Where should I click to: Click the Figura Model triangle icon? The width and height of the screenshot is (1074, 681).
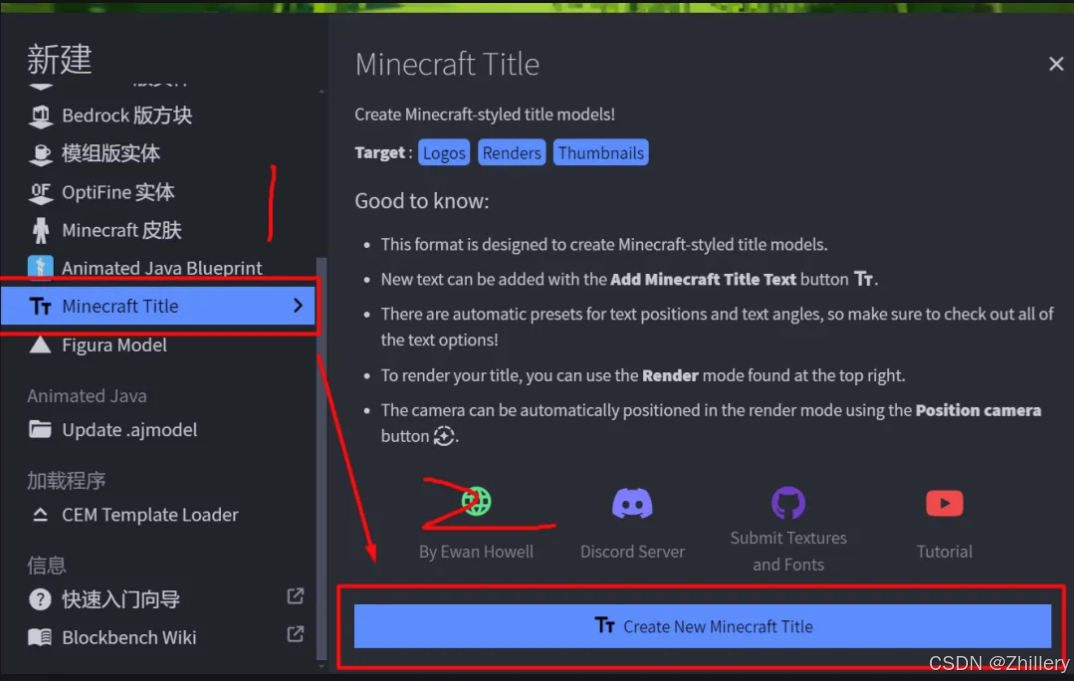(40, 345)
